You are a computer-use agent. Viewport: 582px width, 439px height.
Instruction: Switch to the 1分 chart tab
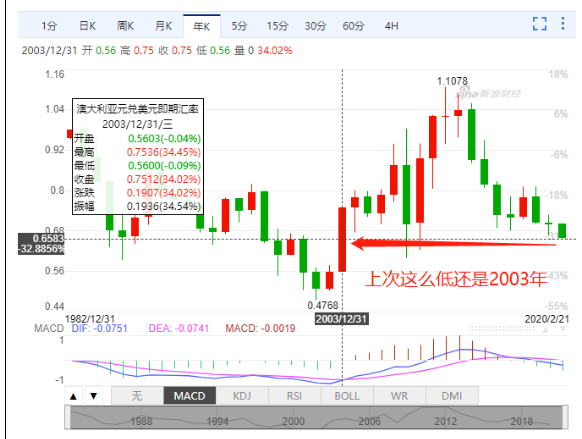pyautogui.click(x=49, y=26)
